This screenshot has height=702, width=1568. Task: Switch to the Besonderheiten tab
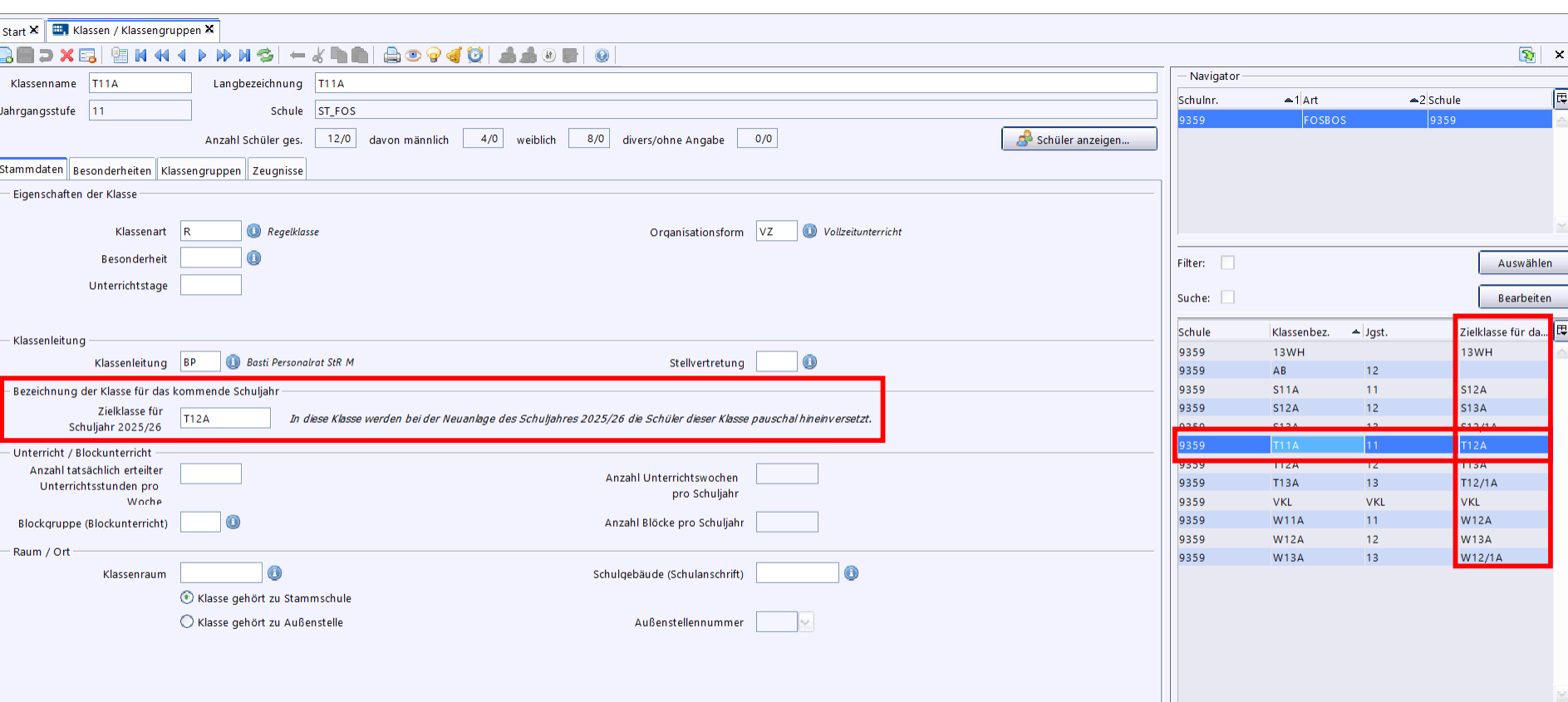click(x=112, y=170)
